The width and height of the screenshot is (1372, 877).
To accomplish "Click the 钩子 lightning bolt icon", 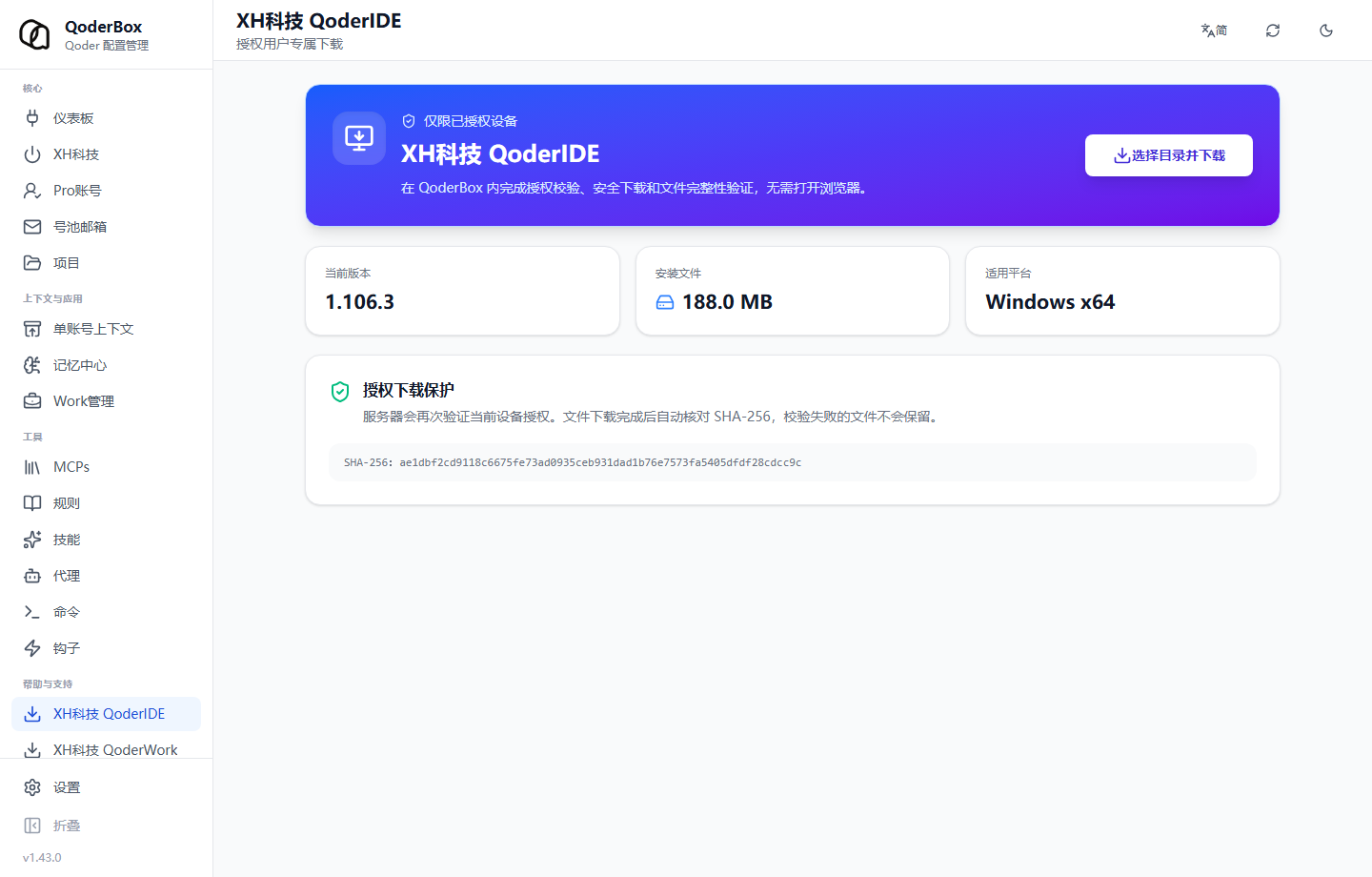I will (32, 648).
